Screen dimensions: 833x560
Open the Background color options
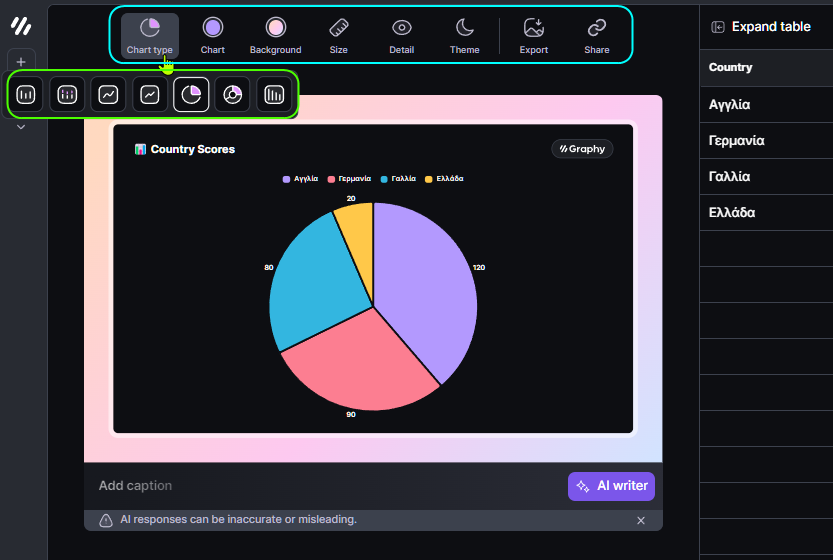tap(275, 36)
